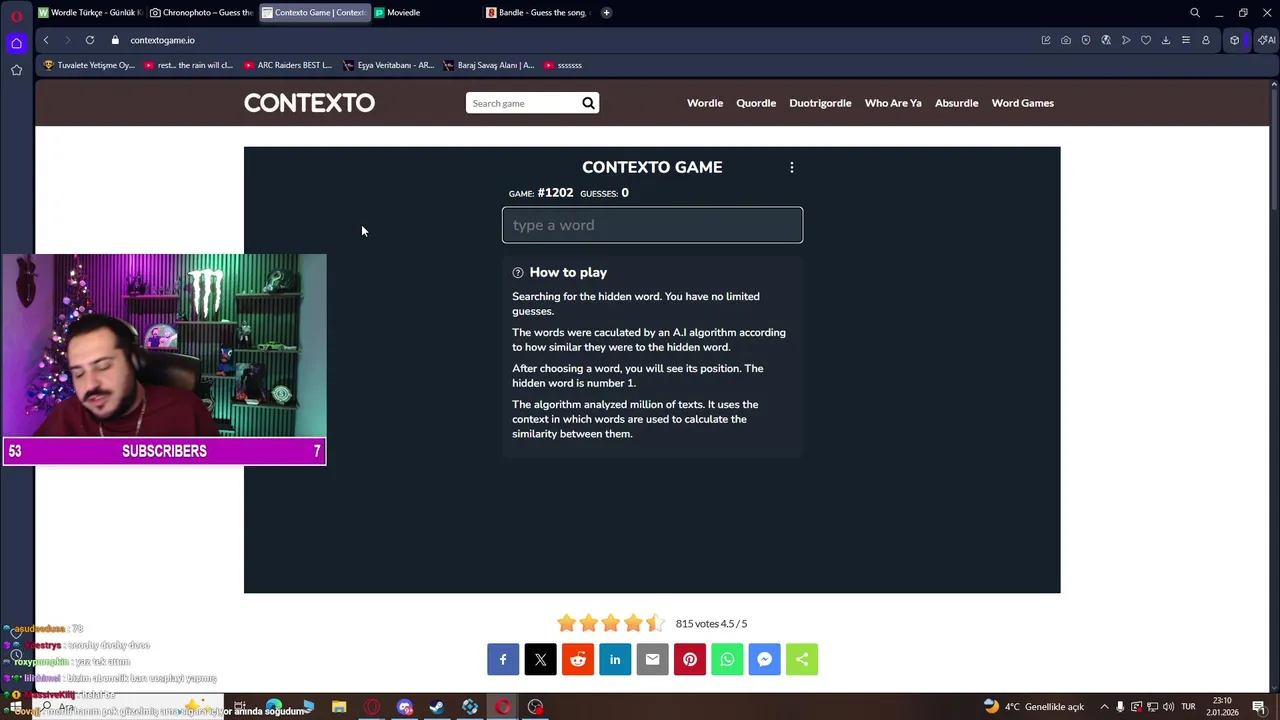Image resolution: width=1280 pixels, height=720 pixels.
Task: Share on LinkedIn
Action: point(615,659)
